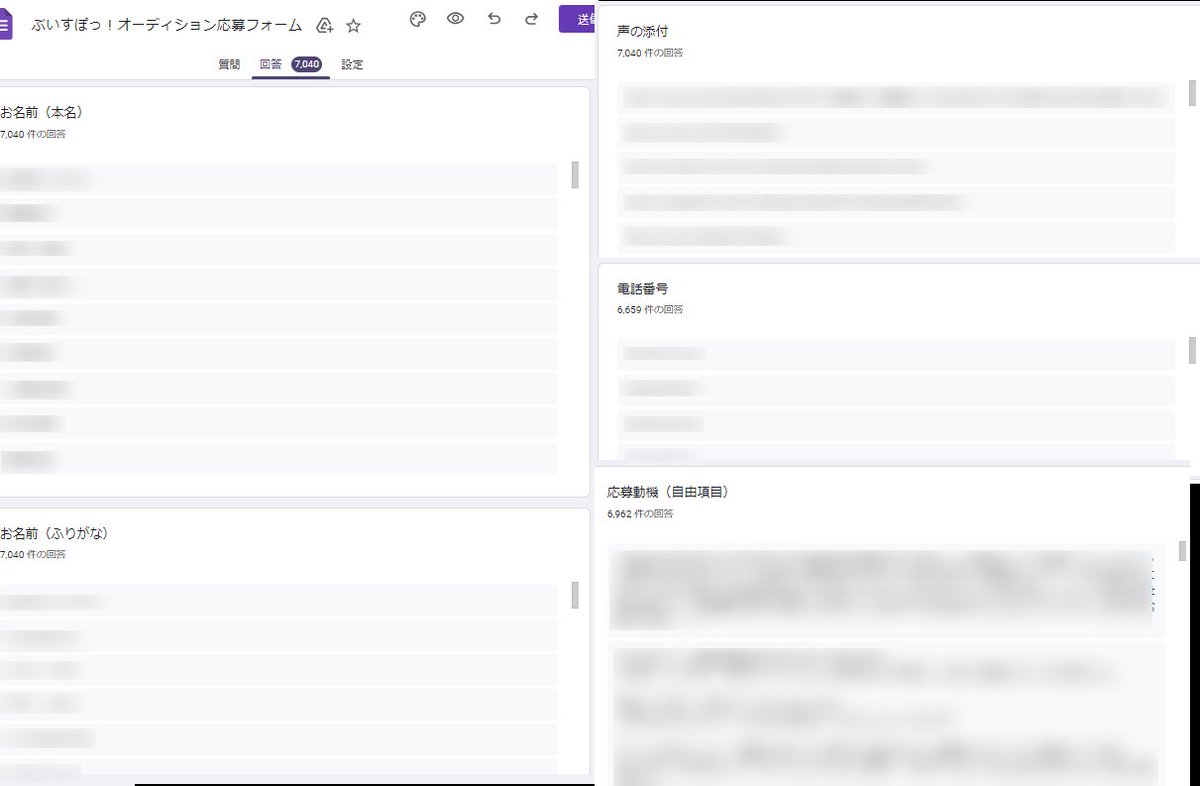Image resolution: width=1200 pixels, height=786 pixels.
Task: Click 6,659 件の回答 under 電話番号
Action: (x=650, y=310)
